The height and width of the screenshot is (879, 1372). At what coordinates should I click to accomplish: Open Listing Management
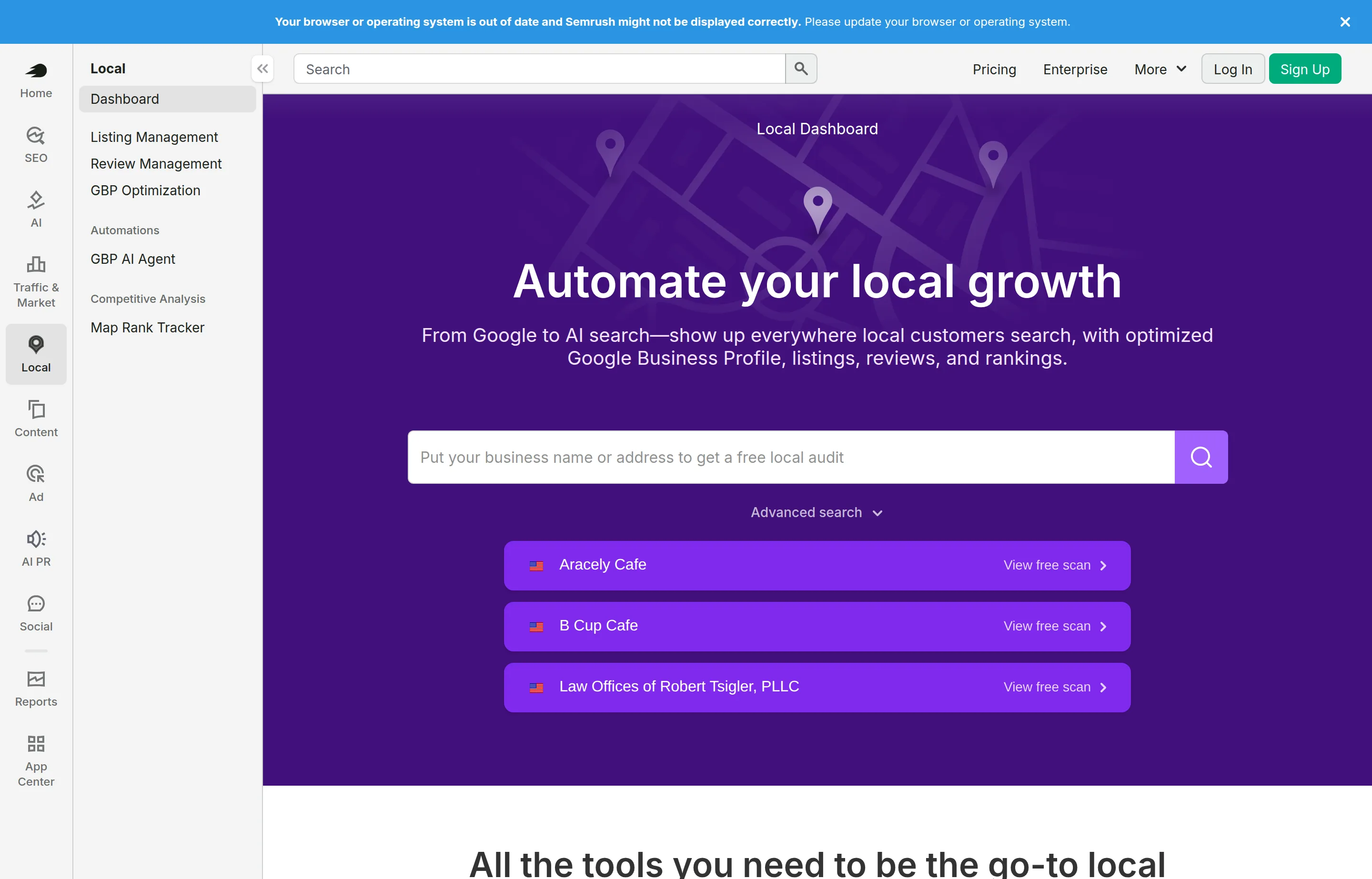pyautogui.click(x=154, y=137)
